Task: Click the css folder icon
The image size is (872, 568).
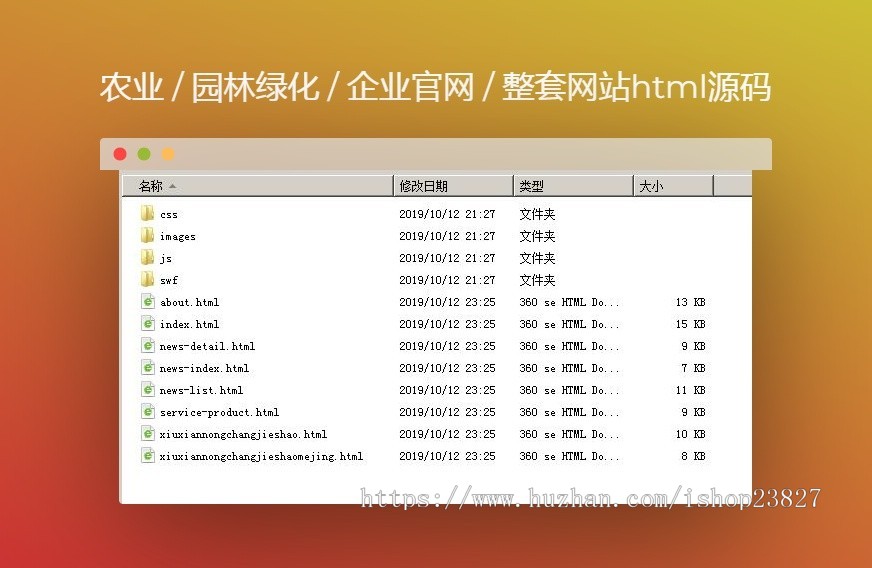Action: 147,213
